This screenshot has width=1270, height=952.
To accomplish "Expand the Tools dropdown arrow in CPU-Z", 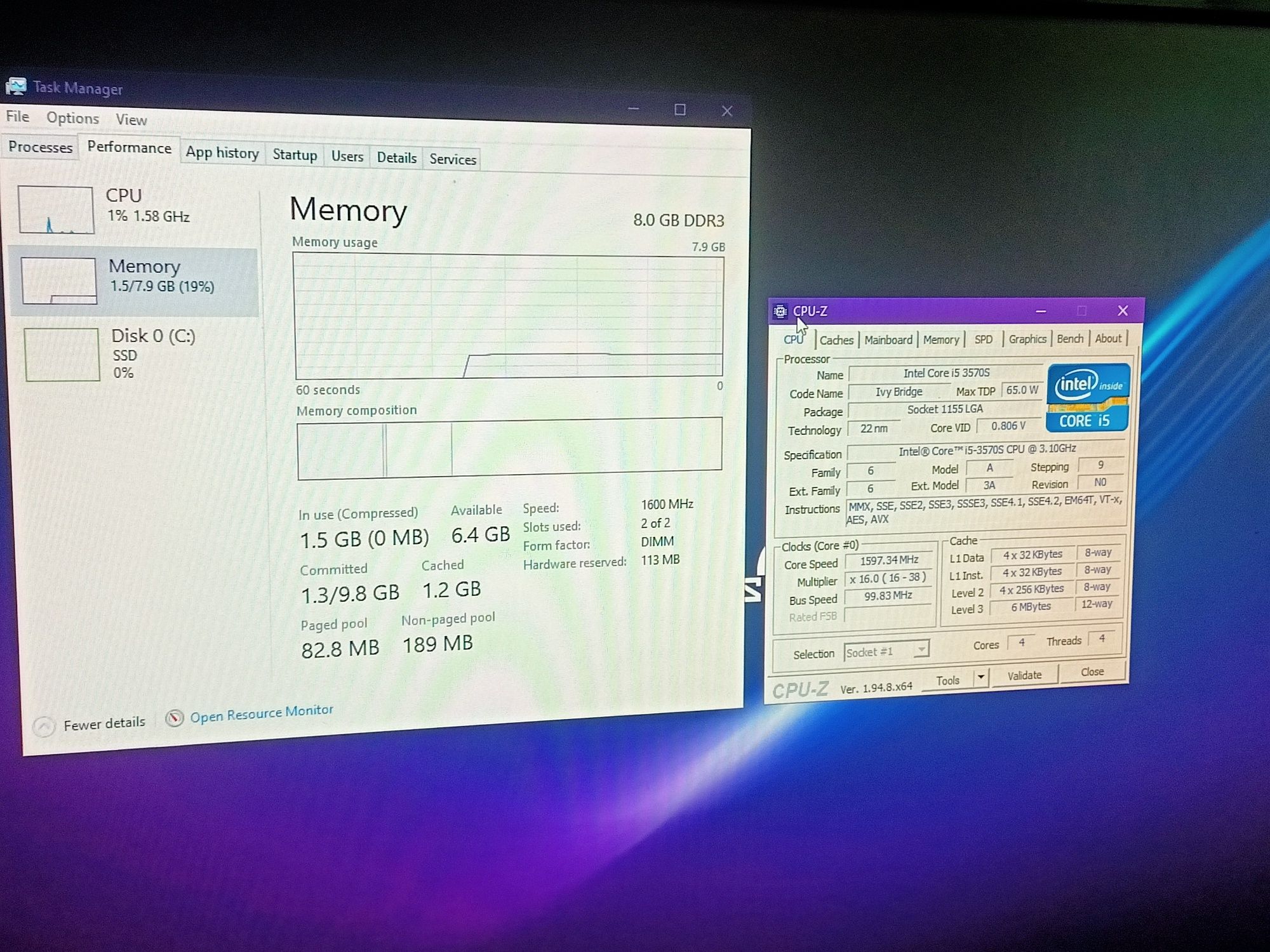I will [x=981, y=677].
